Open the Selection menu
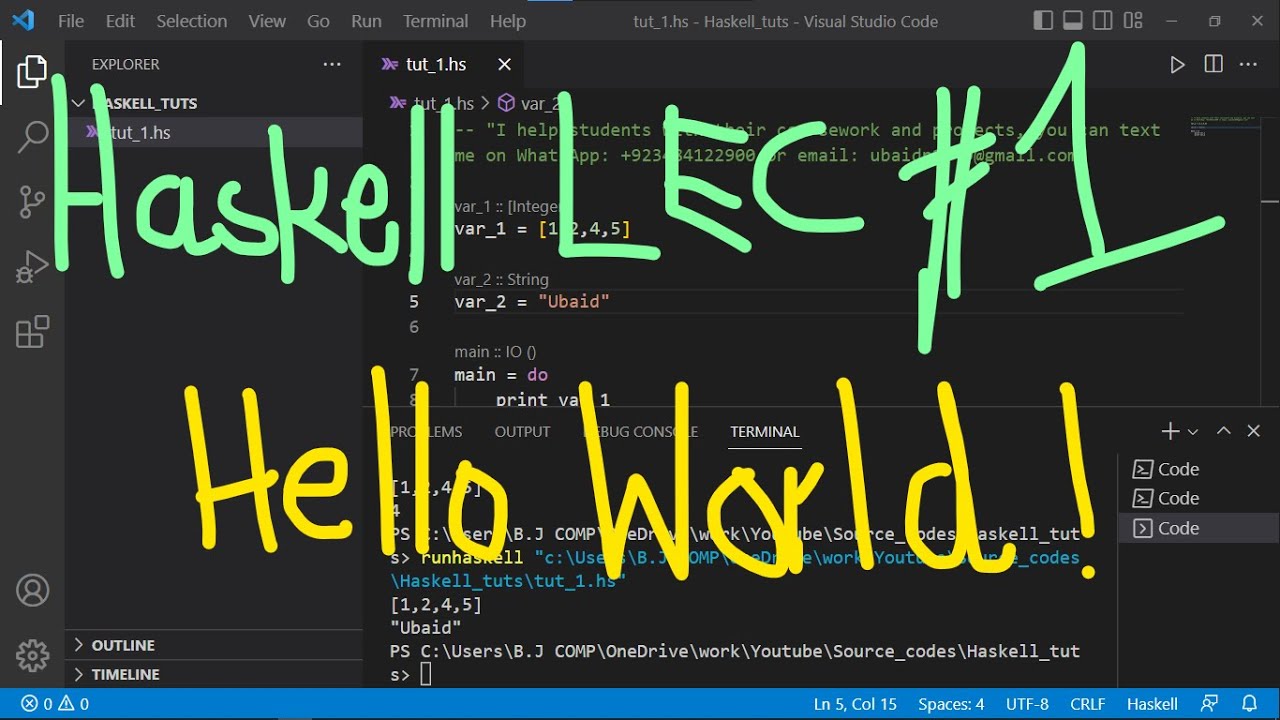Viewport: 1280px width, 720px height. point(192,21)
